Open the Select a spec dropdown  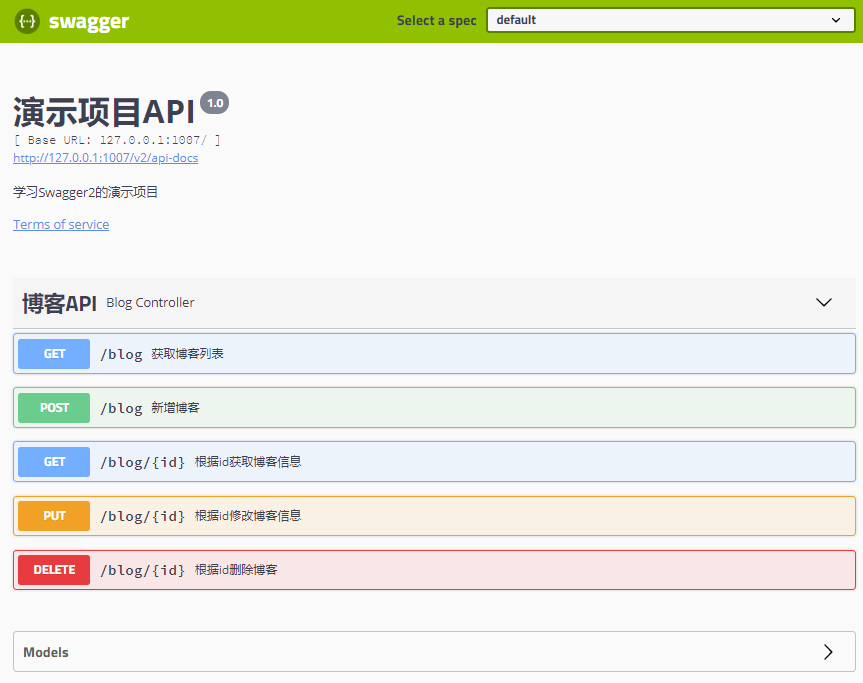coord(670,20)
